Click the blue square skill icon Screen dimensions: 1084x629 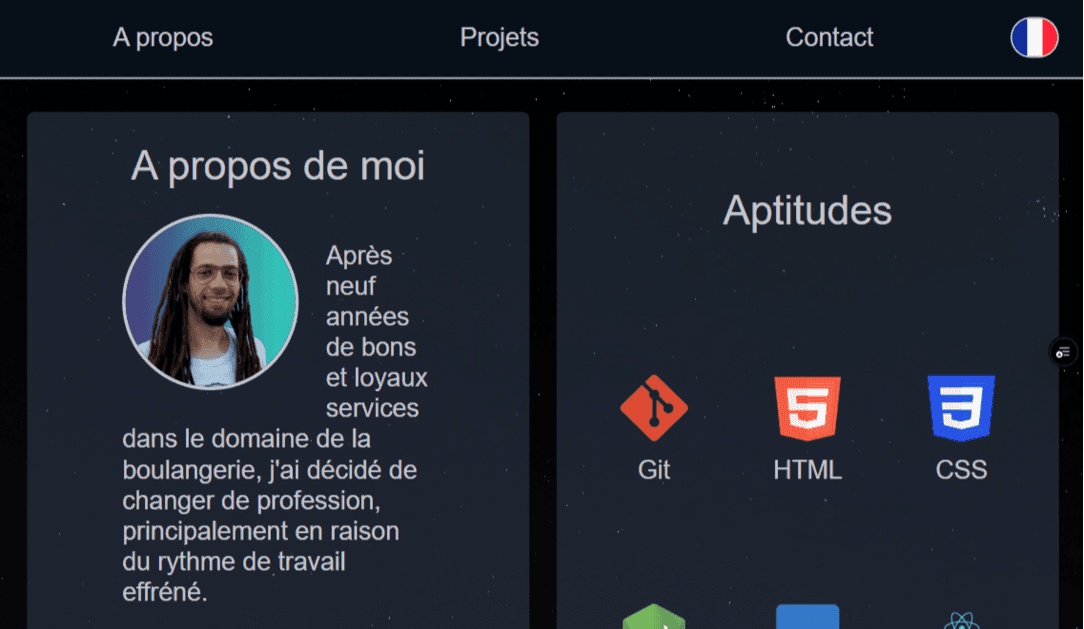point(807,617)
